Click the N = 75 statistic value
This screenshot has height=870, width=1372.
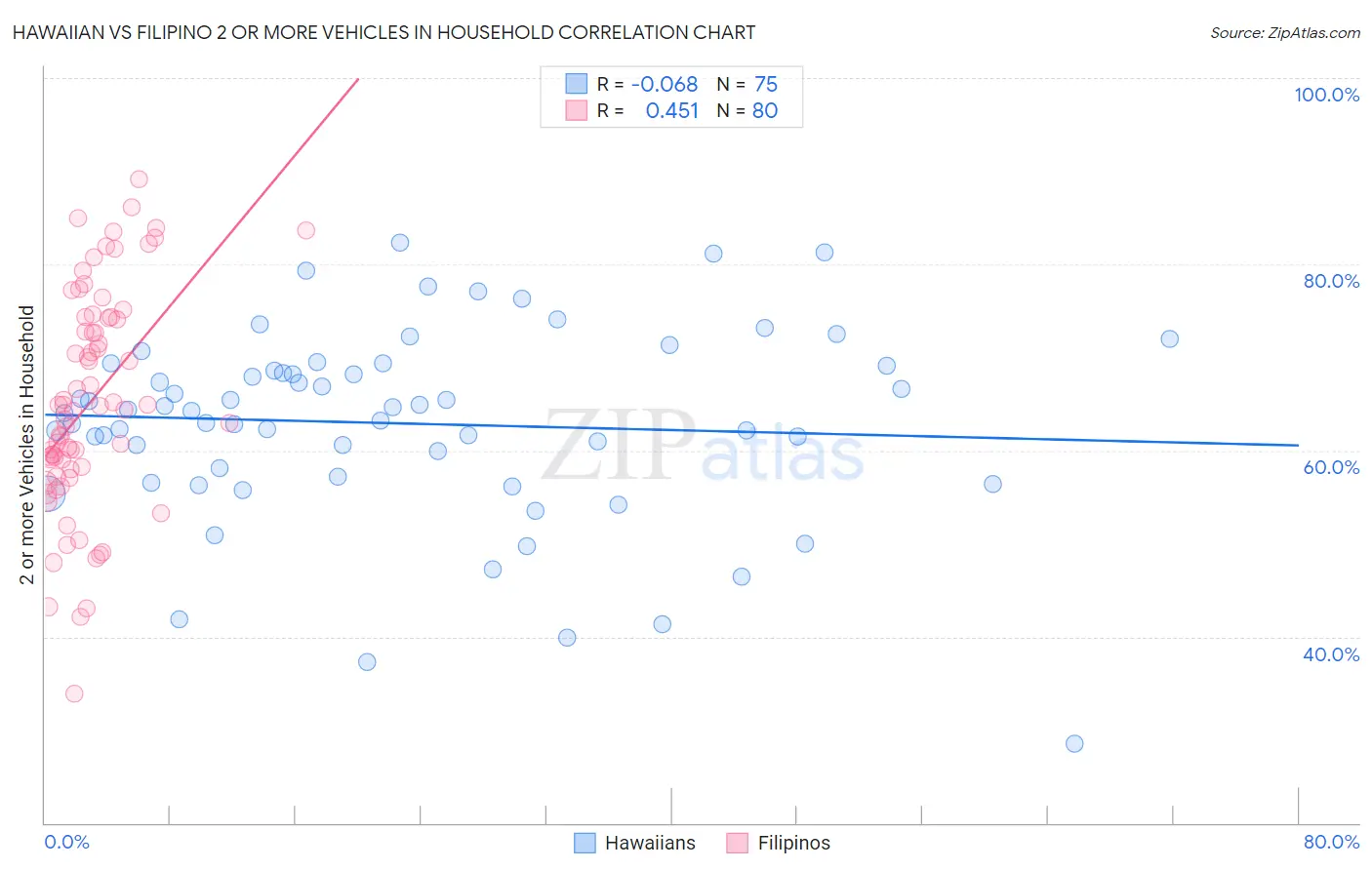point(747,84)
